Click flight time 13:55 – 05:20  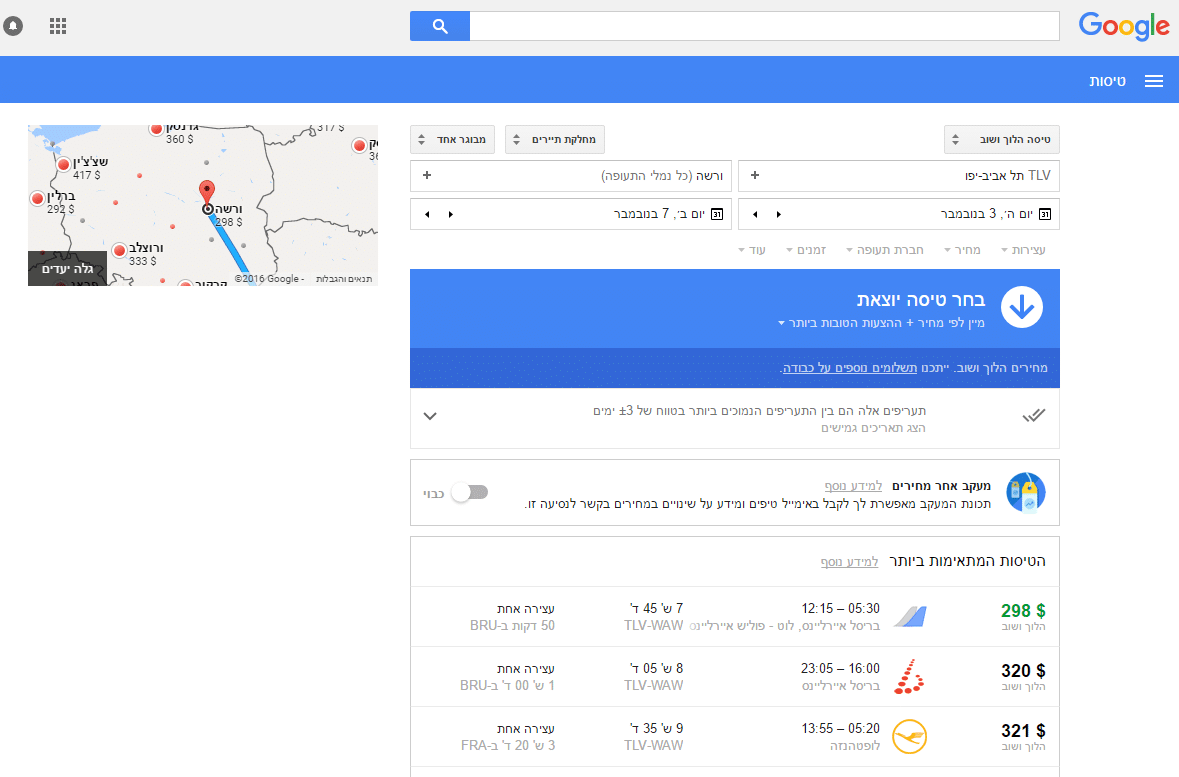(840, 729)
